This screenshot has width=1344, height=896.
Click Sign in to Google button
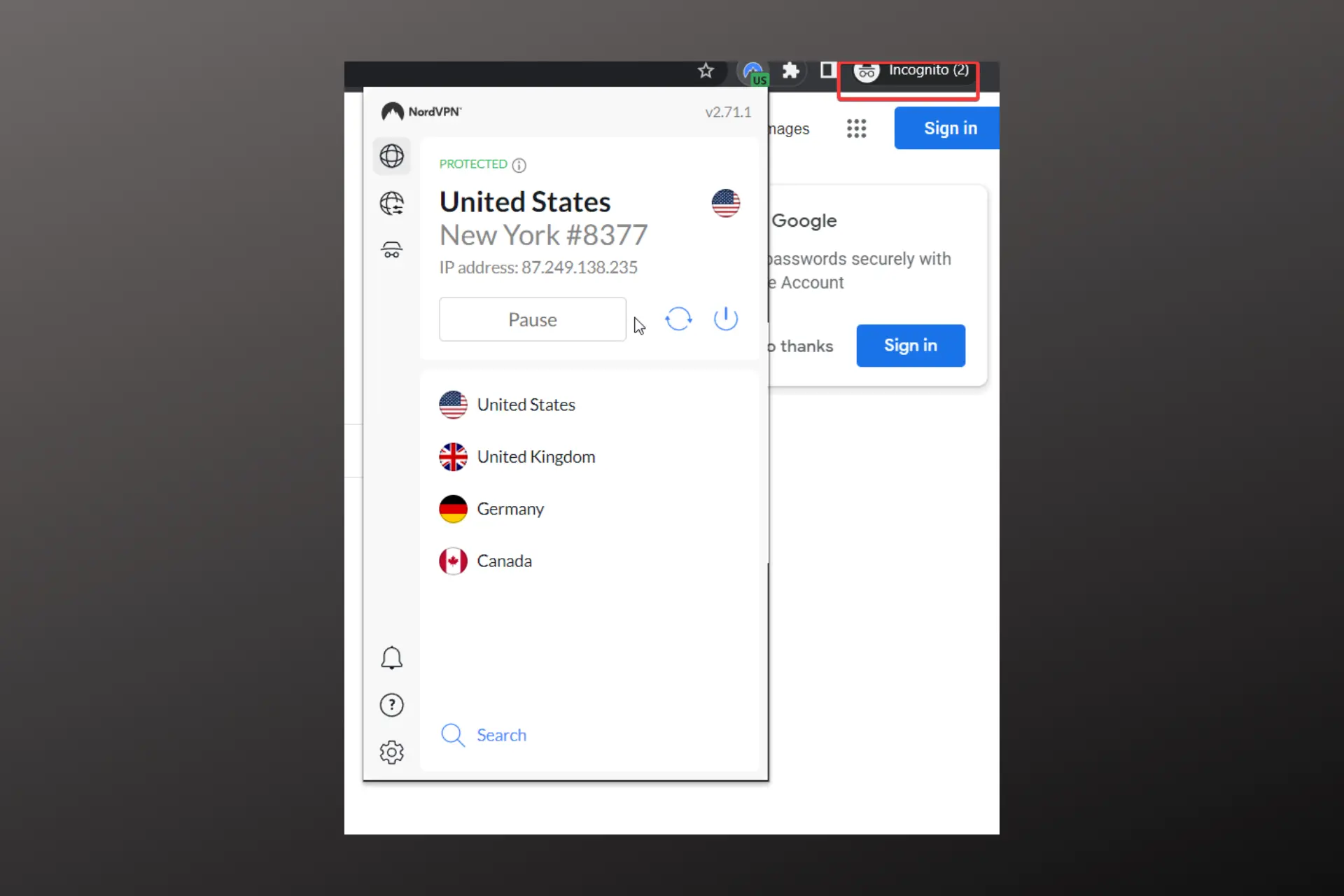click(x=909, y=345)
